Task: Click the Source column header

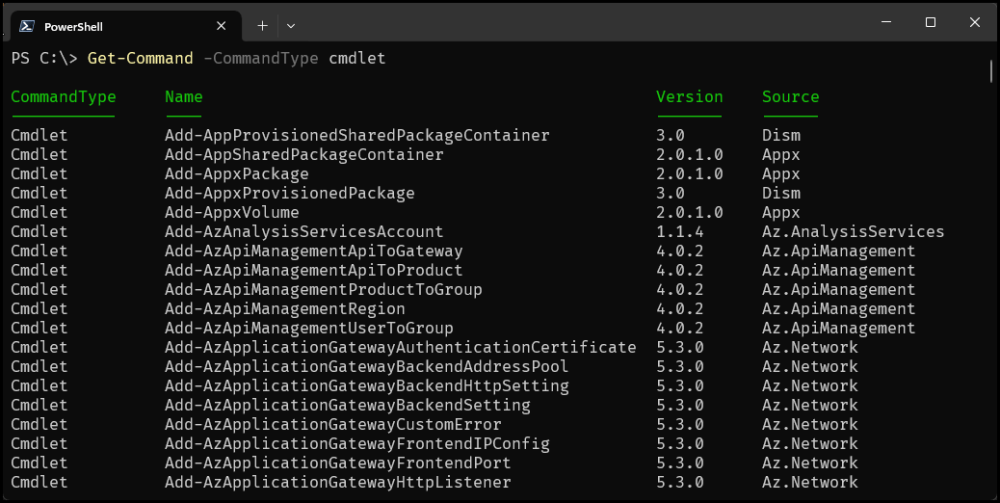Action: (x=790, y=97)
